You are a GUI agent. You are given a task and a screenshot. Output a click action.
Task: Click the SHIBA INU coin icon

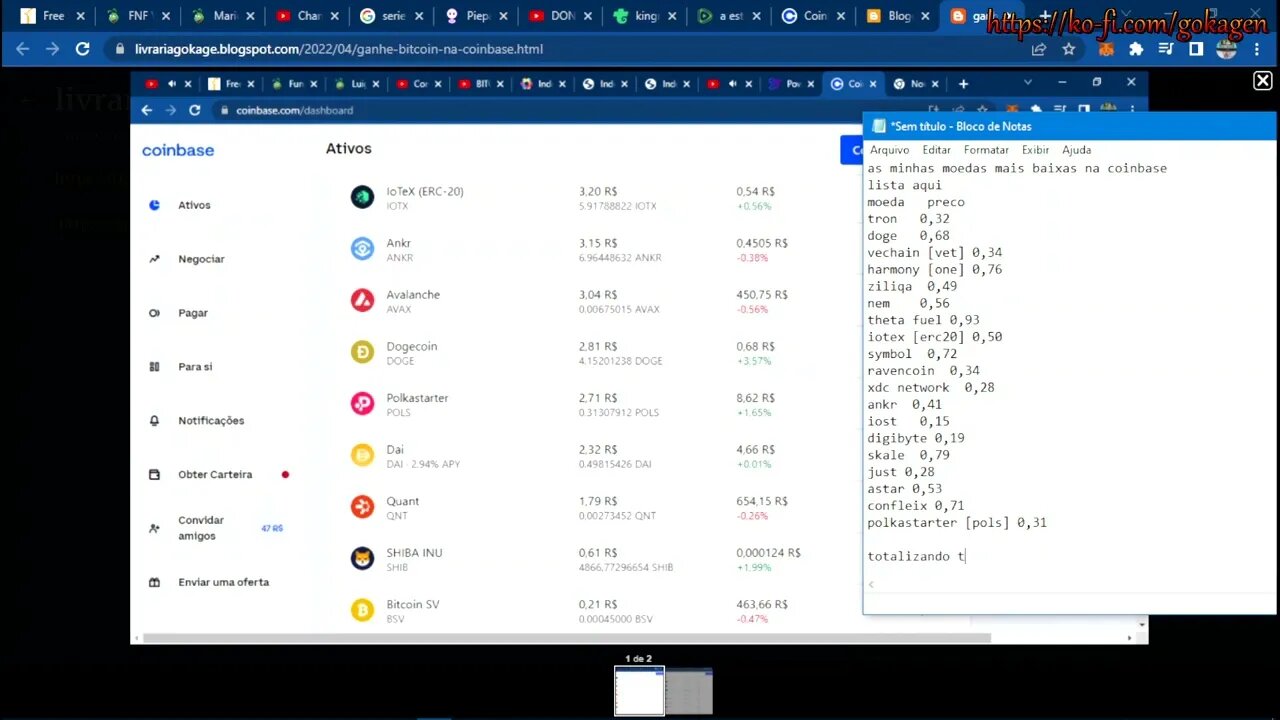tap(362, 558)
